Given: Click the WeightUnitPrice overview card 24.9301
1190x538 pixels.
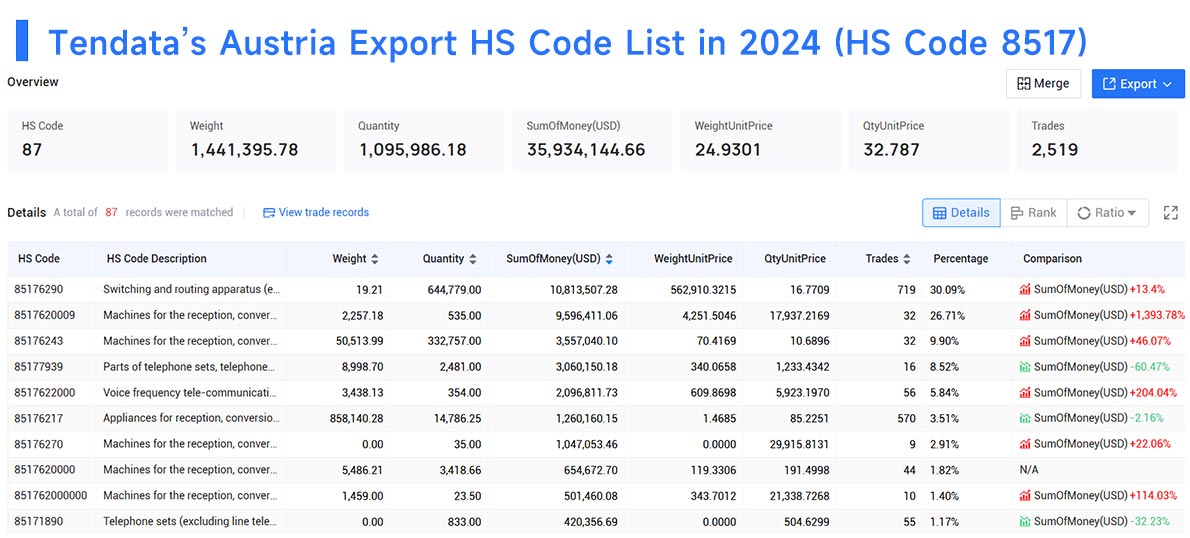Looking at the screenshot, I should click(760, 140).
